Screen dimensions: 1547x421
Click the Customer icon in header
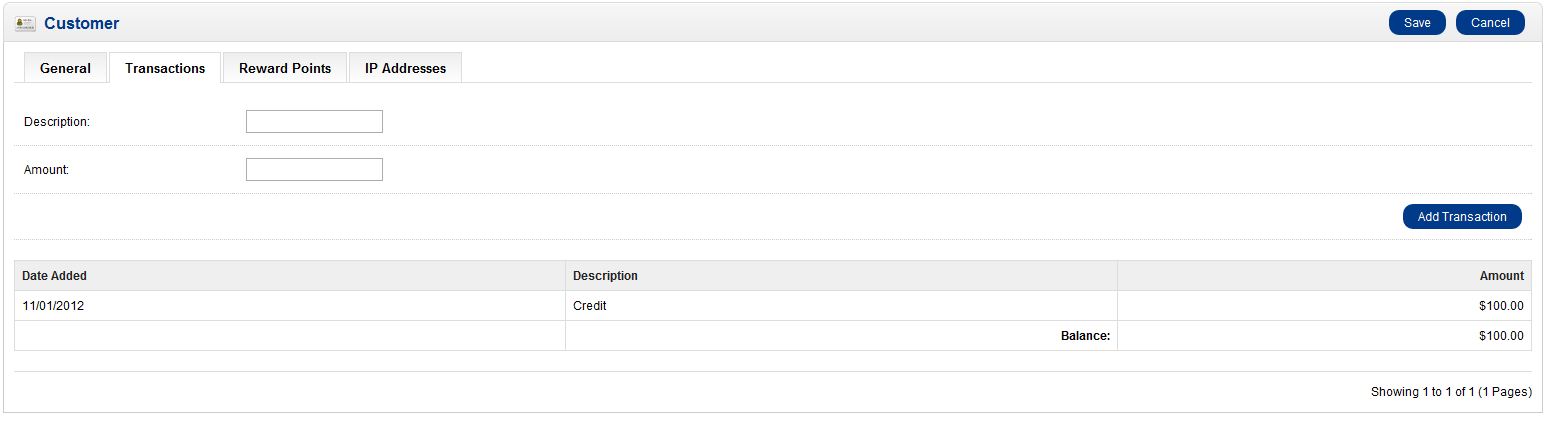tap(26, 23)
